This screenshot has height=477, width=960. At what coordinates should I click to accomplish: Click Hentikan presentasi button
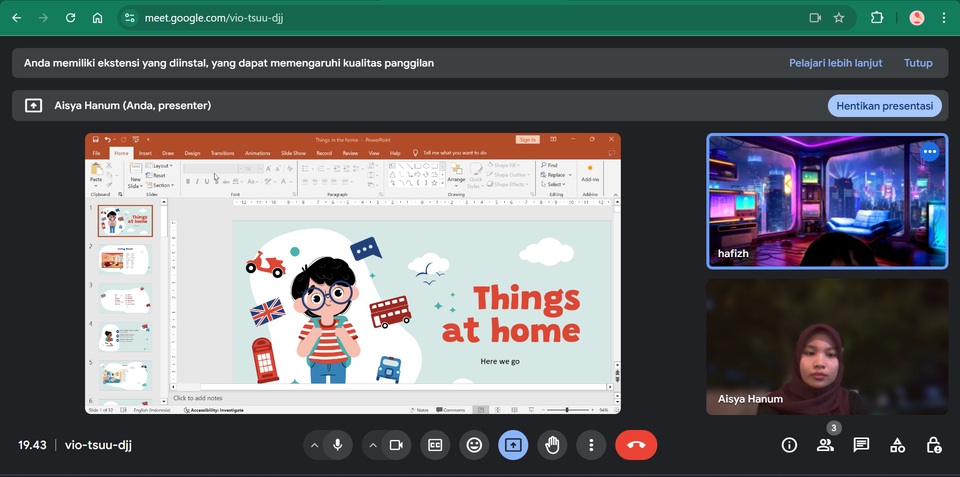[x=884, y=105]
